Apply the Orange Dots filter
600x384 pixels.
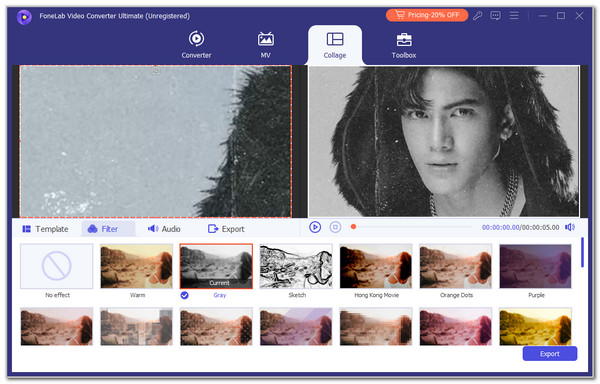pos(456,266)
